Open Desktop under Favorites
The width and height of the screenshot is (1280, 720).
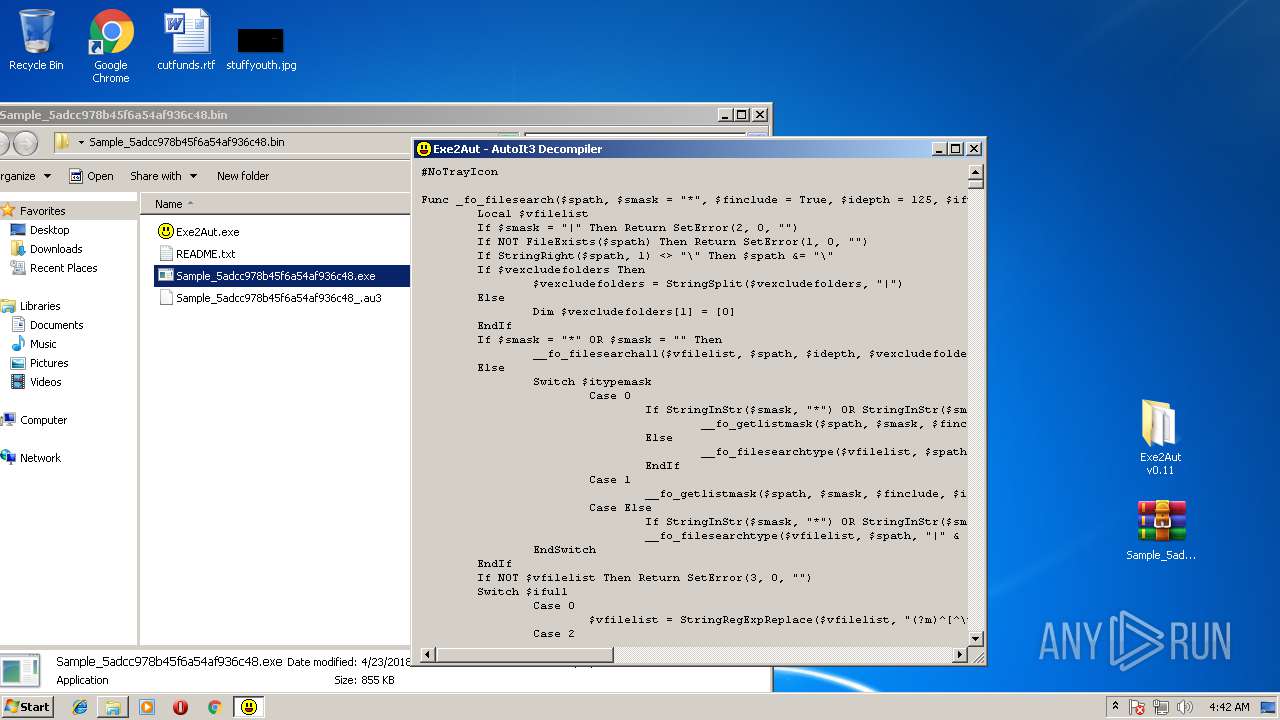coord(49,230)
